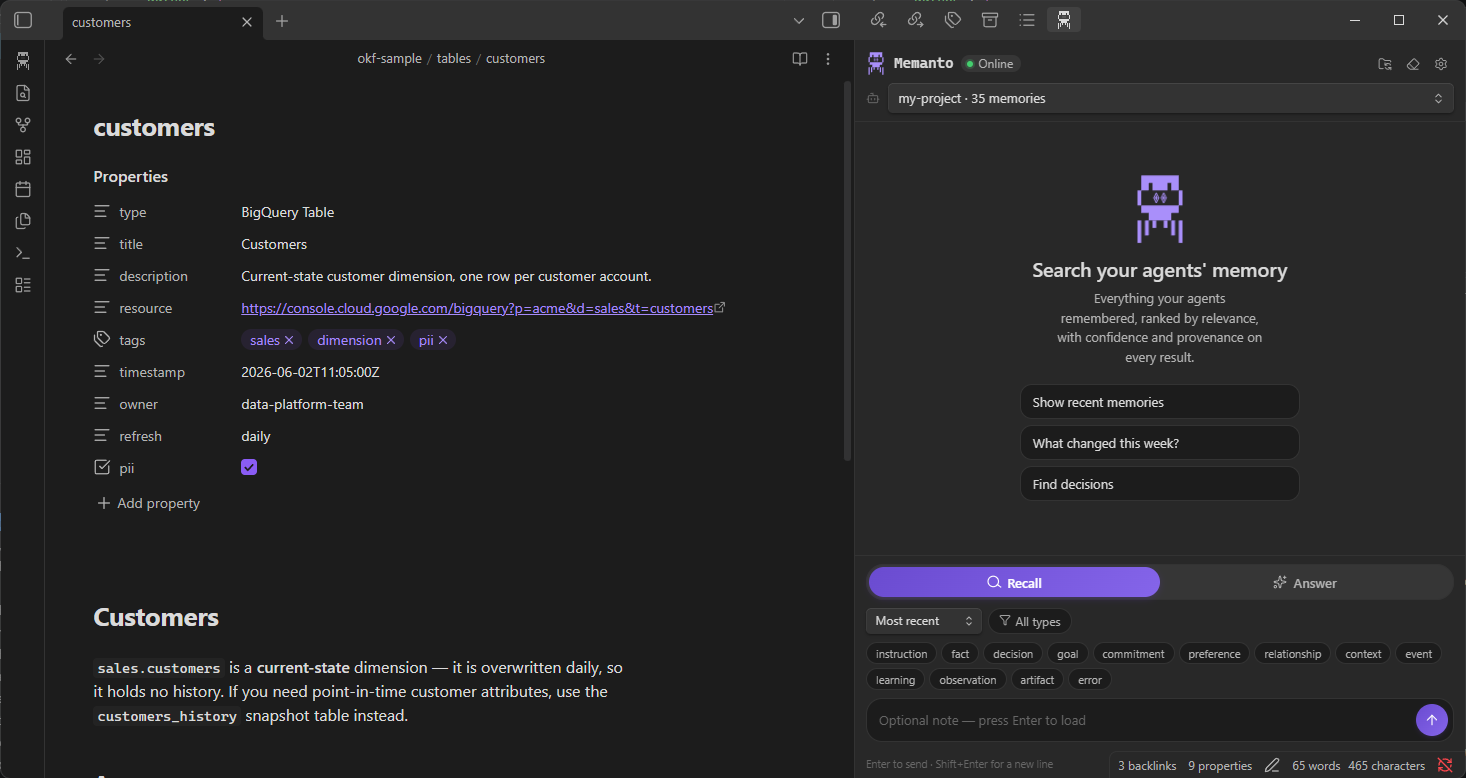
Task: Open the backlinks tab icon
Action: pos(879,20)
